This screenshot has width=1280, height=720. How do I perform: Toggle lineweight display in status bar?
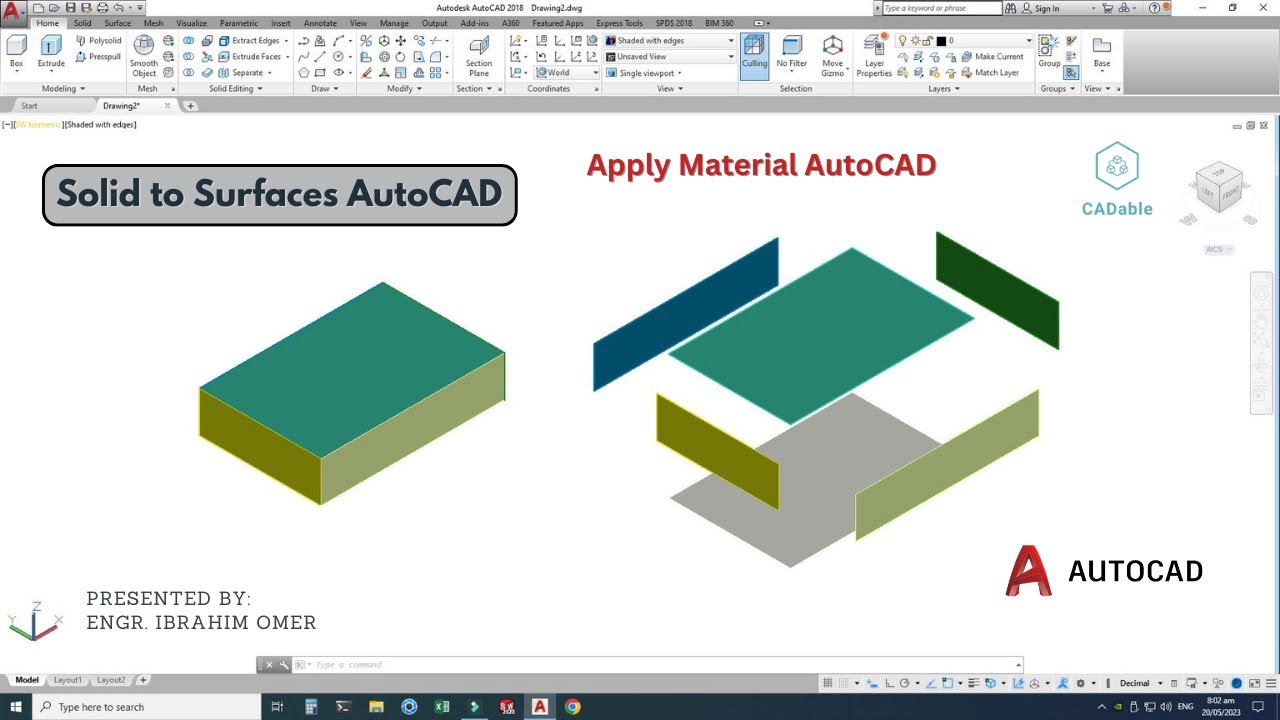tap(974, 683)
